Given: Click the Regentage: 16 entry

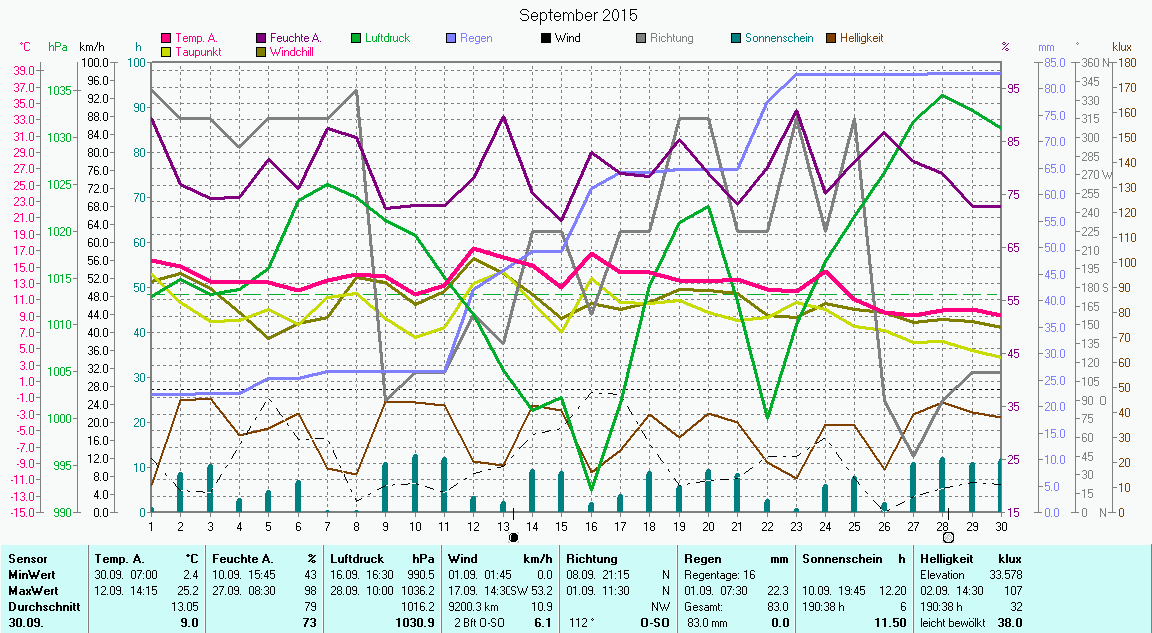Looking at the screenshot, I should (x=720, y=575).
